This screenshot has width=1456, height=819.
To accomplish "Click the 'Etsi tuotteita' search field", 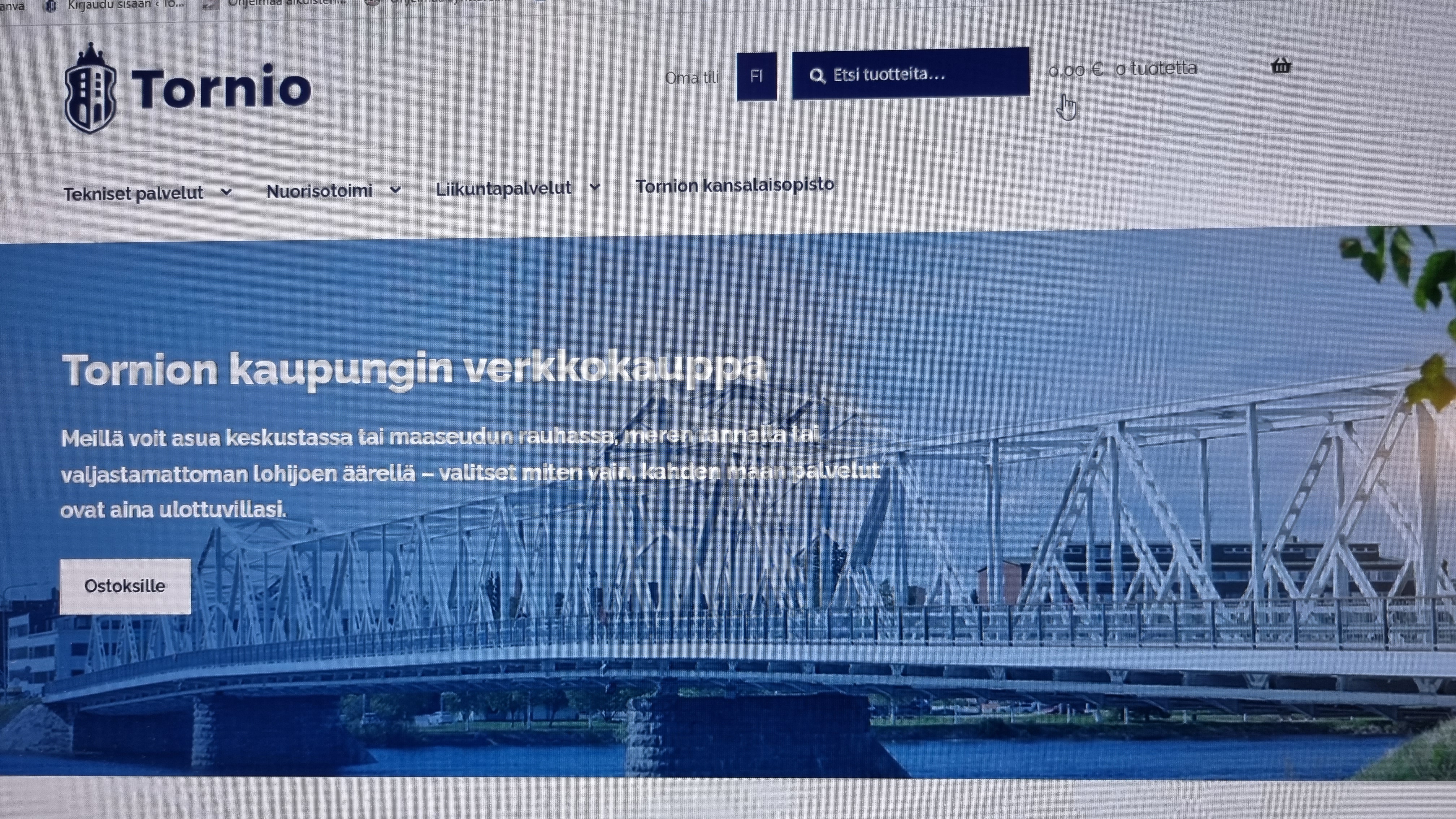I will pos(911,74).
